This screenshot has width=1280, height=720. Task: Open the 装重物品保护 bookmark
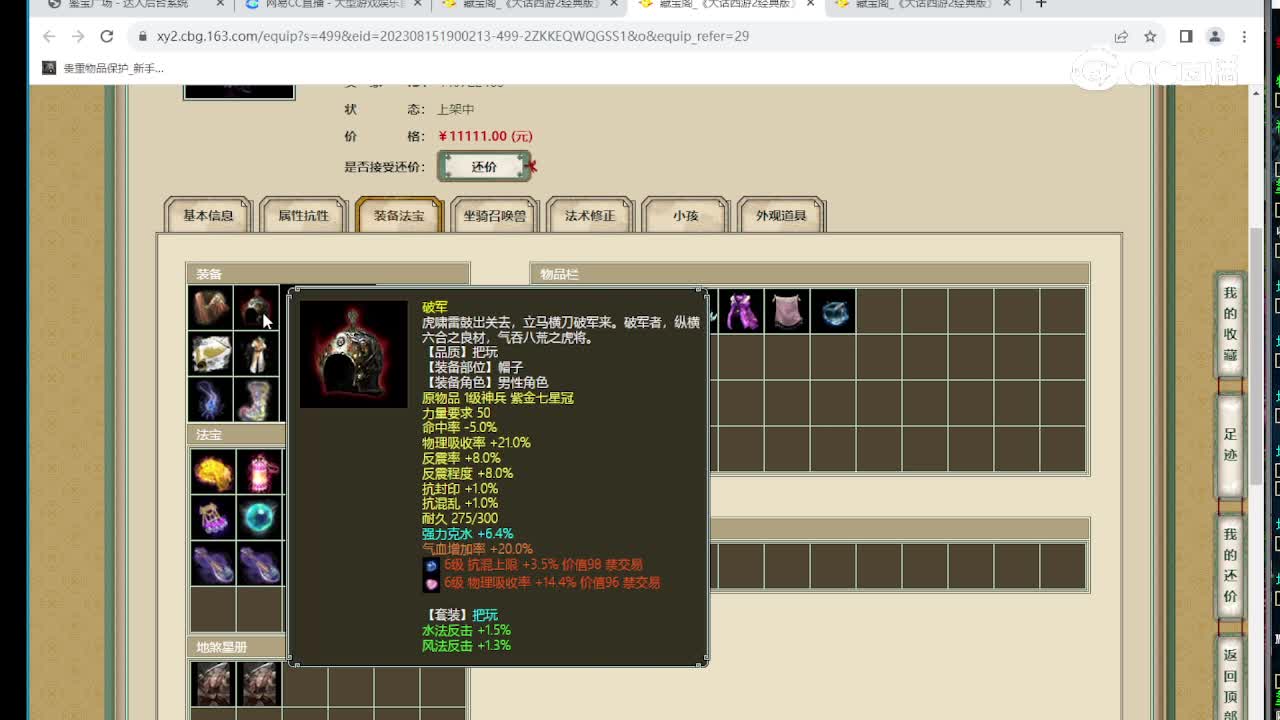(x=103, y=68)
